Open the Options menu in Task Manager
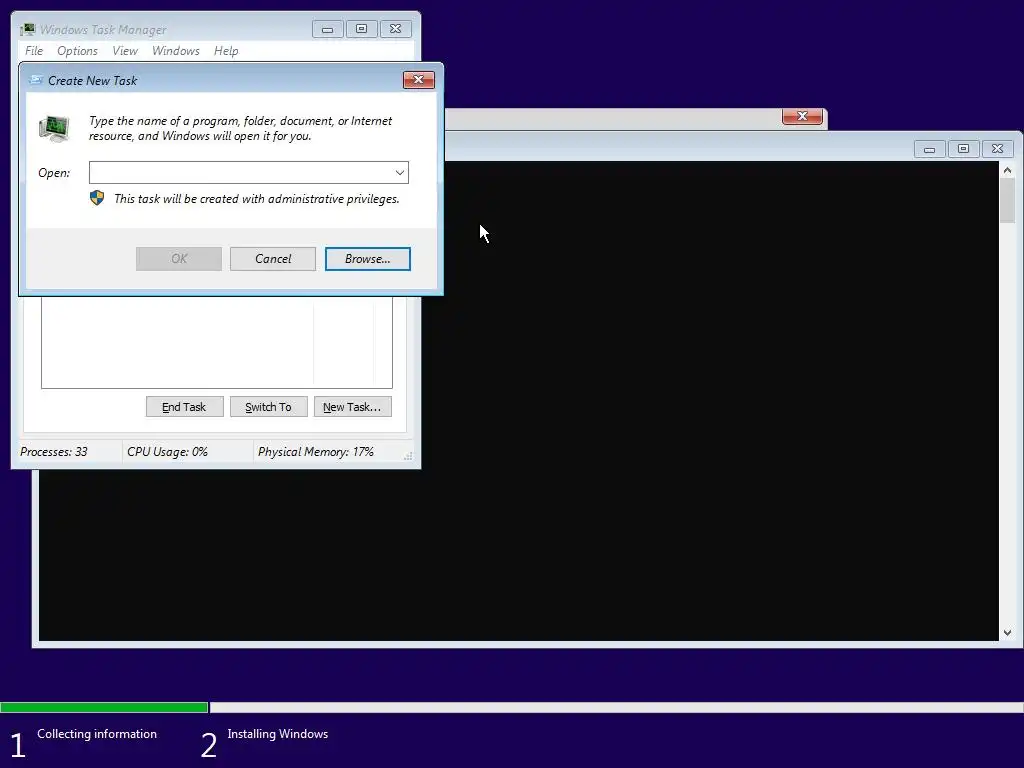The width and height of the screenshot is (1024, 768). (x=77, y=51)
